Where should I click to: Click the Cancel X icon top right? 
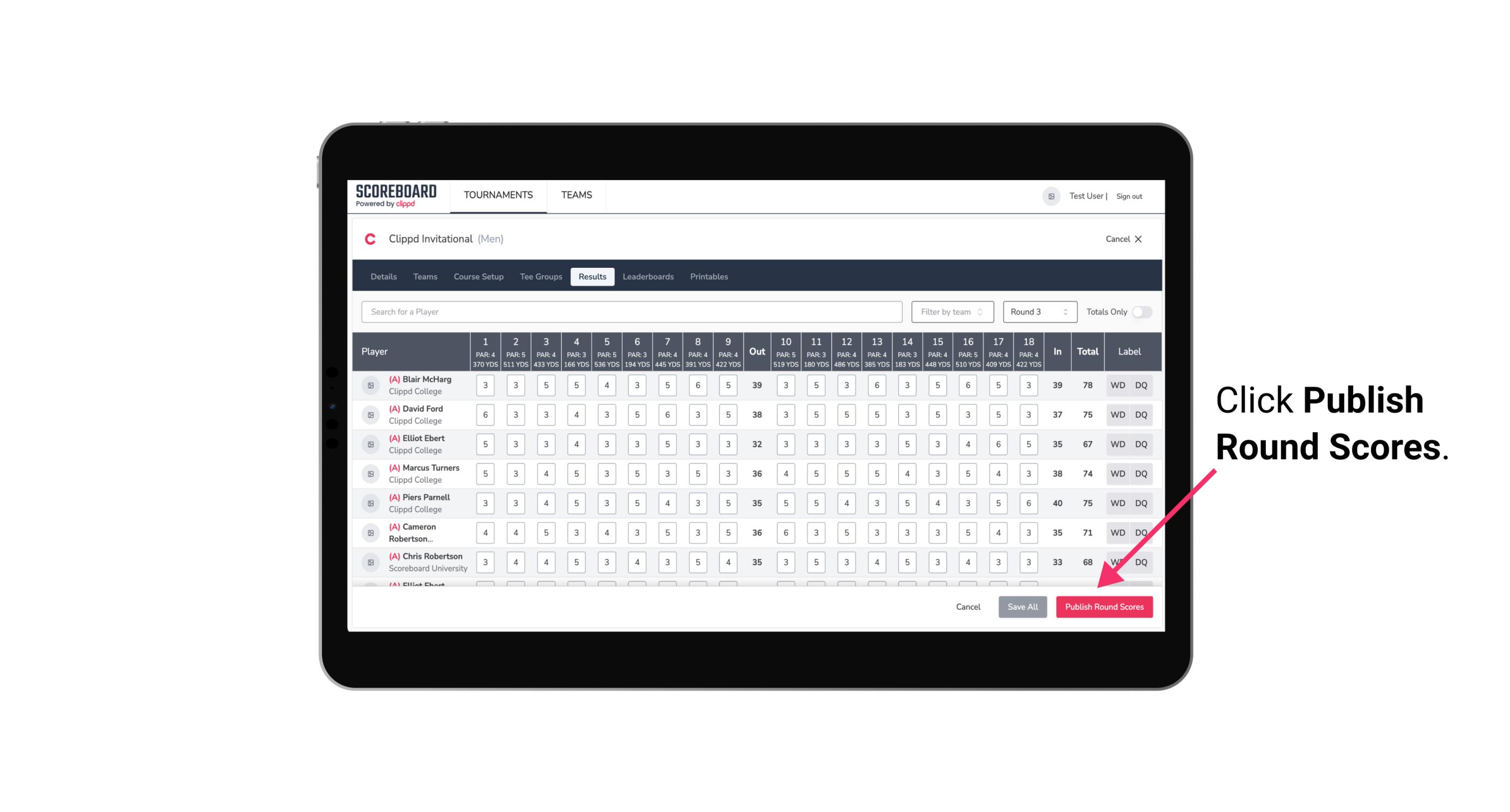click(1139, 238)
